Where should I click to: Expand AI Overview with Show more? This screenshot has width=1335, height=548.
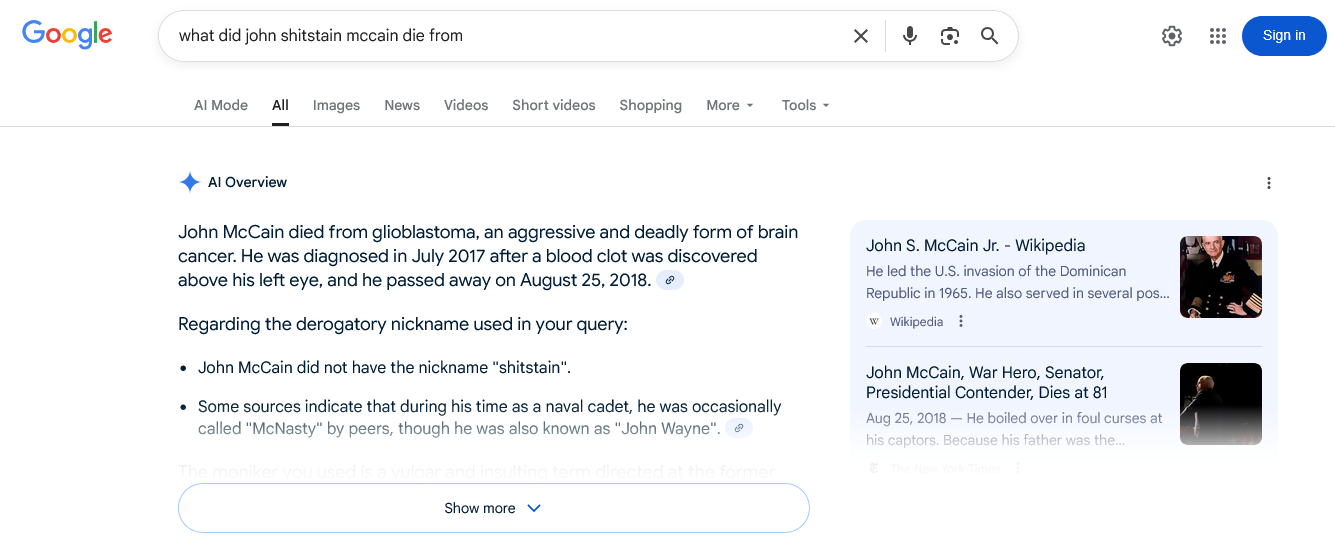[x=494, y=508]
